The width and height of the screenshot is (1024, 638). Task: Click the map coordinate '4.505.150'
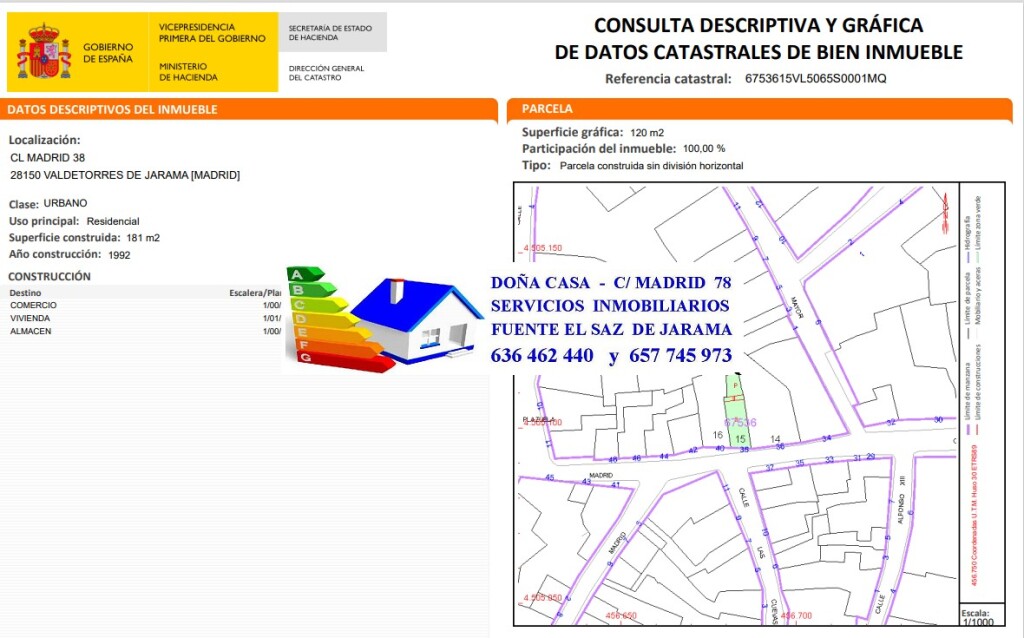click(542, 248)
